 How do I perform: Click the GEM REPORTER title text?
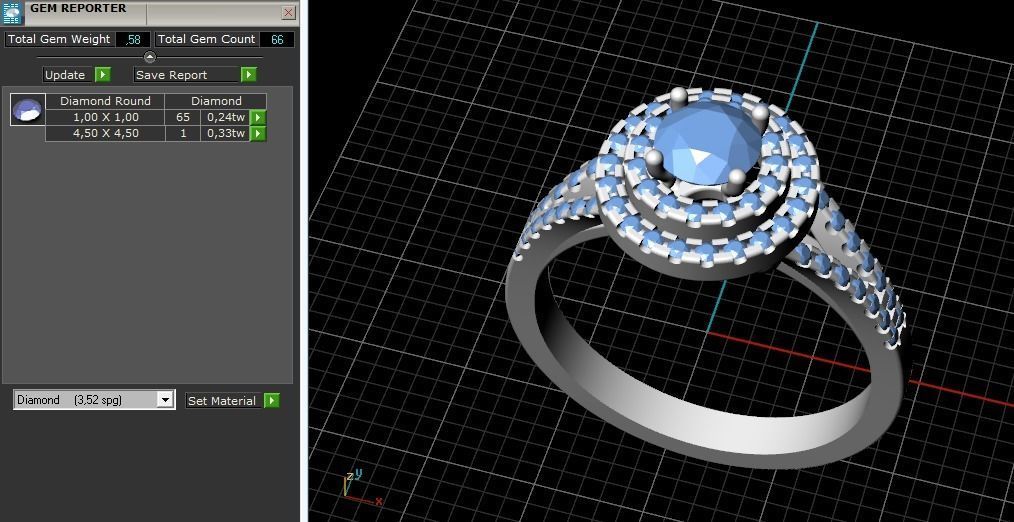point(78,8)
